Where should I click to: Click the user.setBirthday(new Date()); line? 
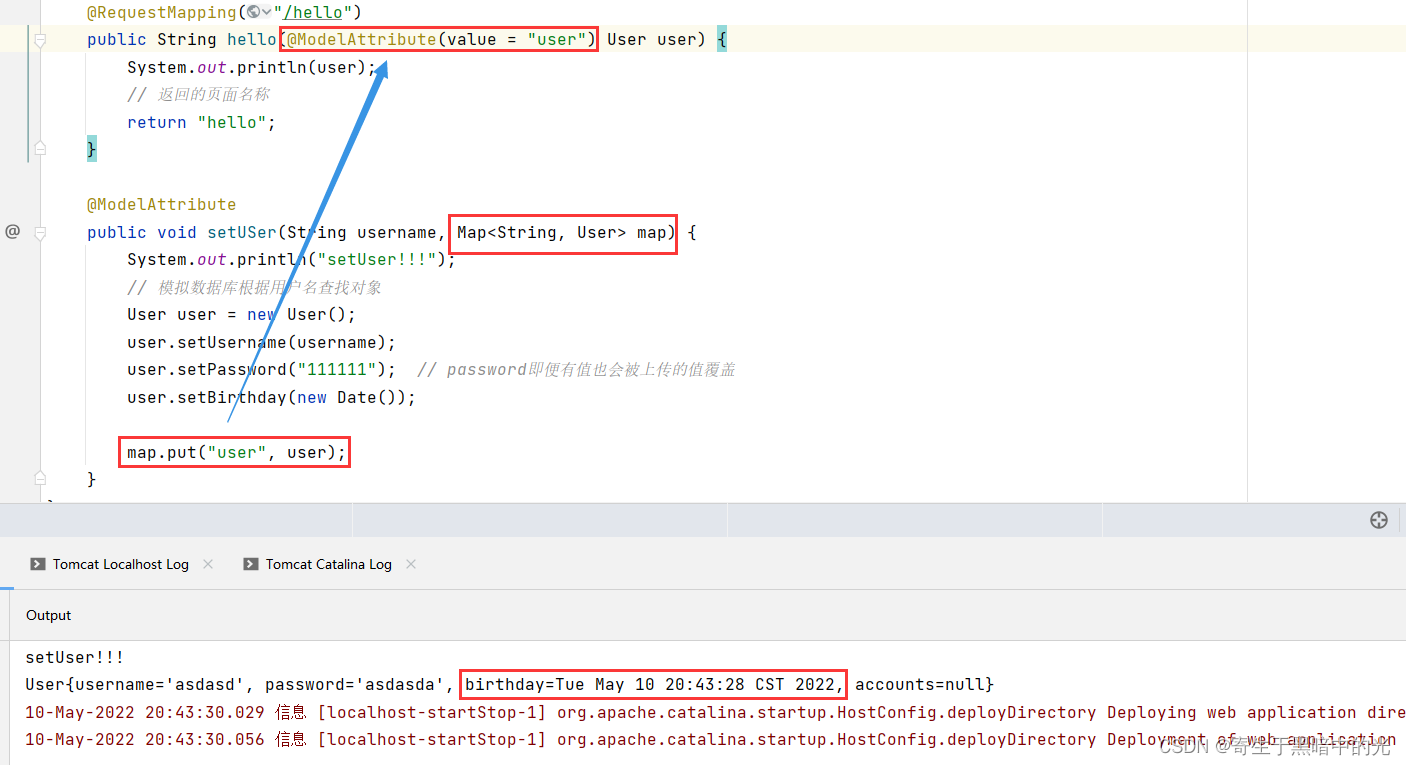271,397
